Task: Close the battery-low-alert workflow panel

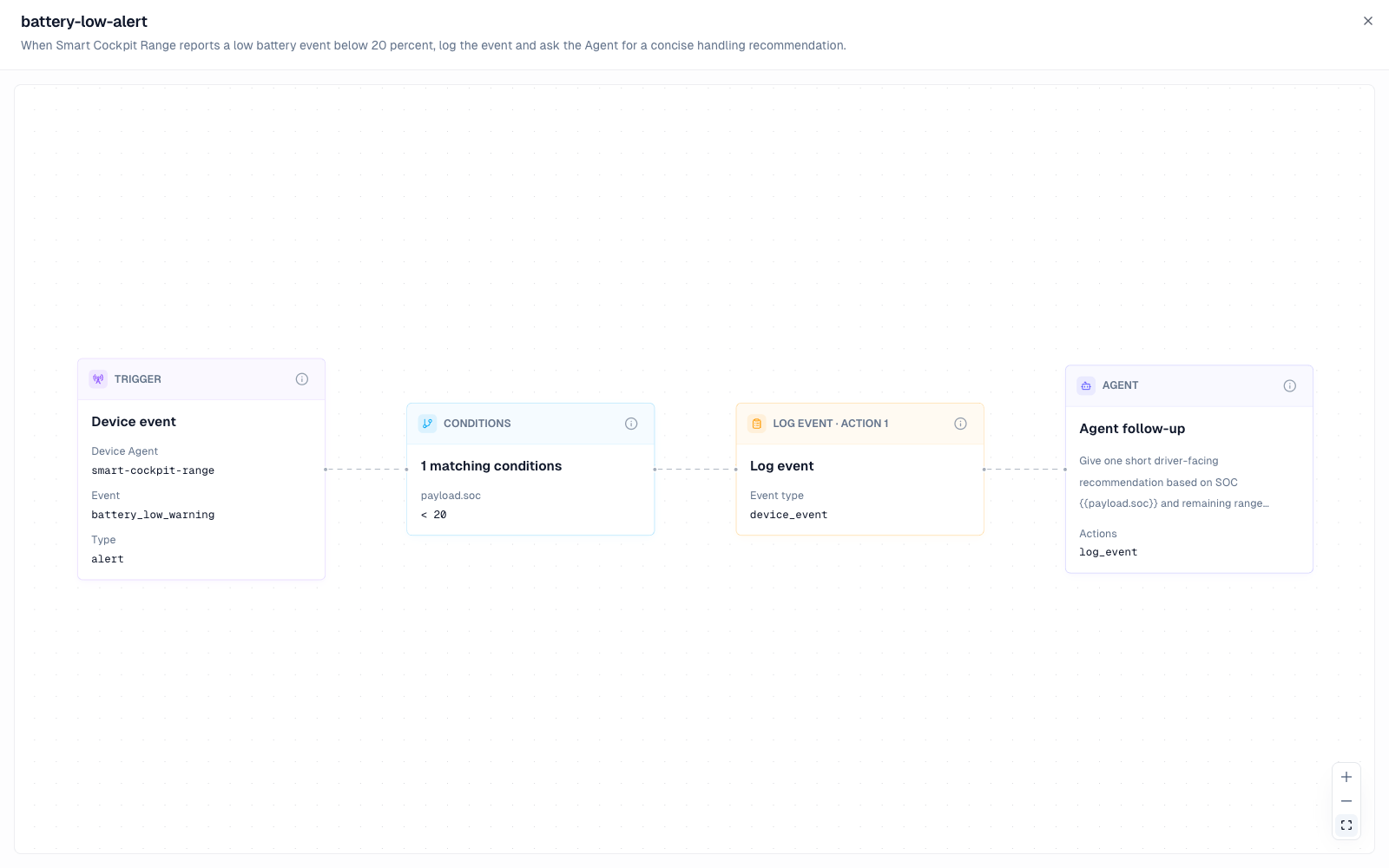Action: pyautogui.click(x=1368, y=21)
